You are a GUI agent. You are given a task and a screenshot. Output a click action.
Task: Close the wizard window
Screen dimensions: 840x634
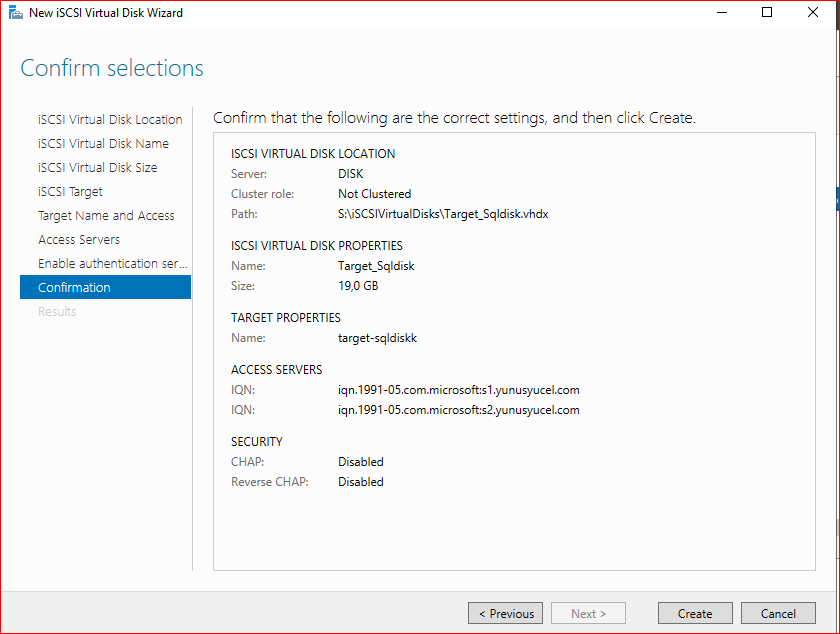[813, 12]
